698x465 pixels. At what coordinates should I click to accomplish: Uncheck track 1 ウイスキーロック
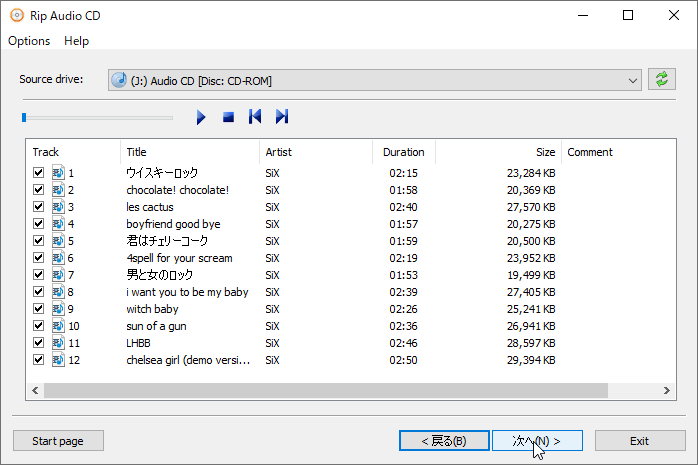coord(38,173)
